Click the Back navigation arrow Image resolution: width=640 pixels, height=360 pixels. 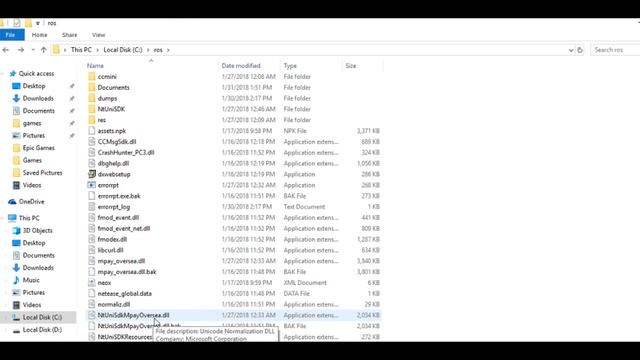(6, 50)
